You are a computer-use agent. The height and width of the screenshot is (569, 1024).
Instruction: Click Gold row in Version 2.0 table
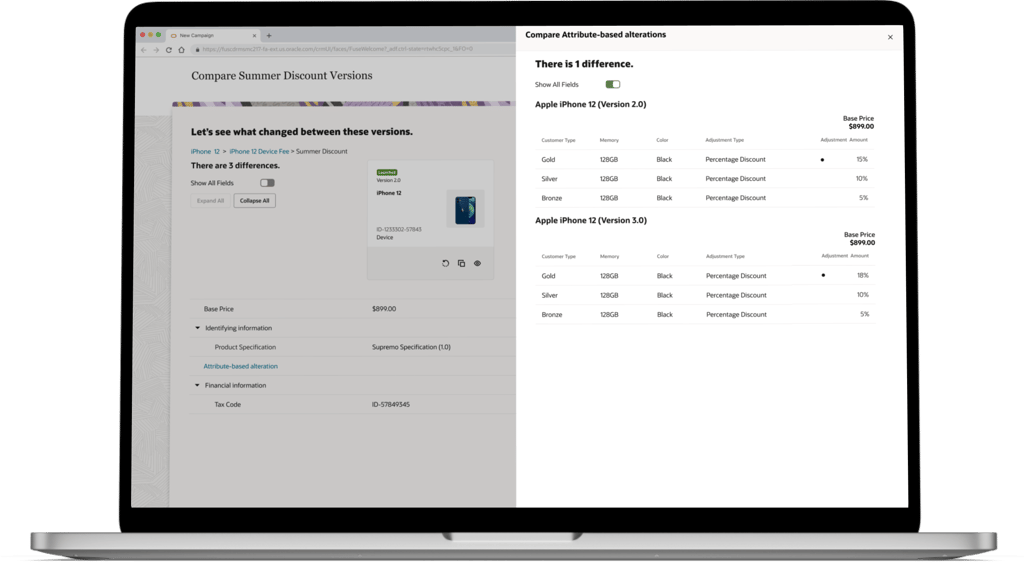coord(705,159)
